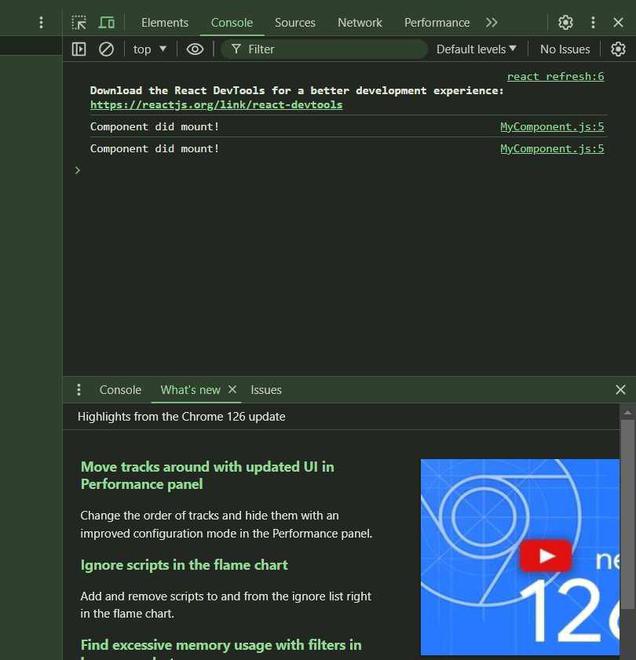
Task: Open the first MyComponent.js:5 source link
Action: 552,127
